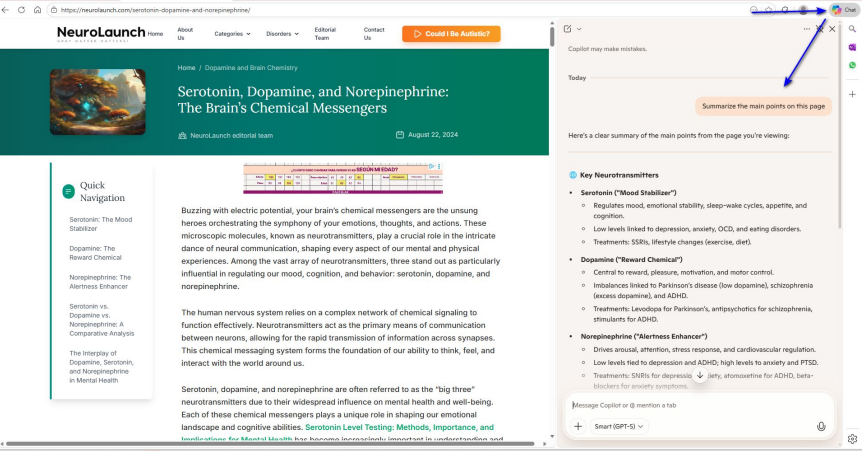Open Dopamine and Brain Chemistry breadcrumb

[251, 68]
